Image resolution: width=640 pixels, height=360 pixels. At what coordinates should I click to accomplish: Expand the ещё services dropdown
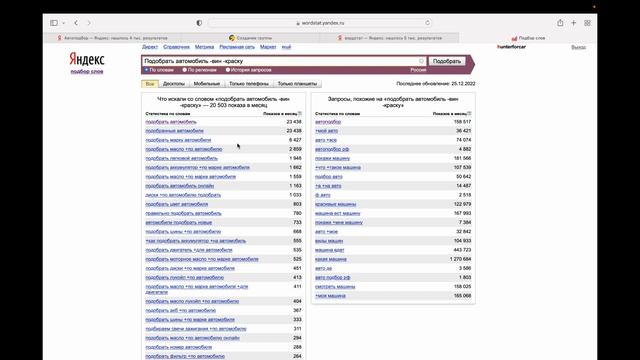(x=287, y=47)
